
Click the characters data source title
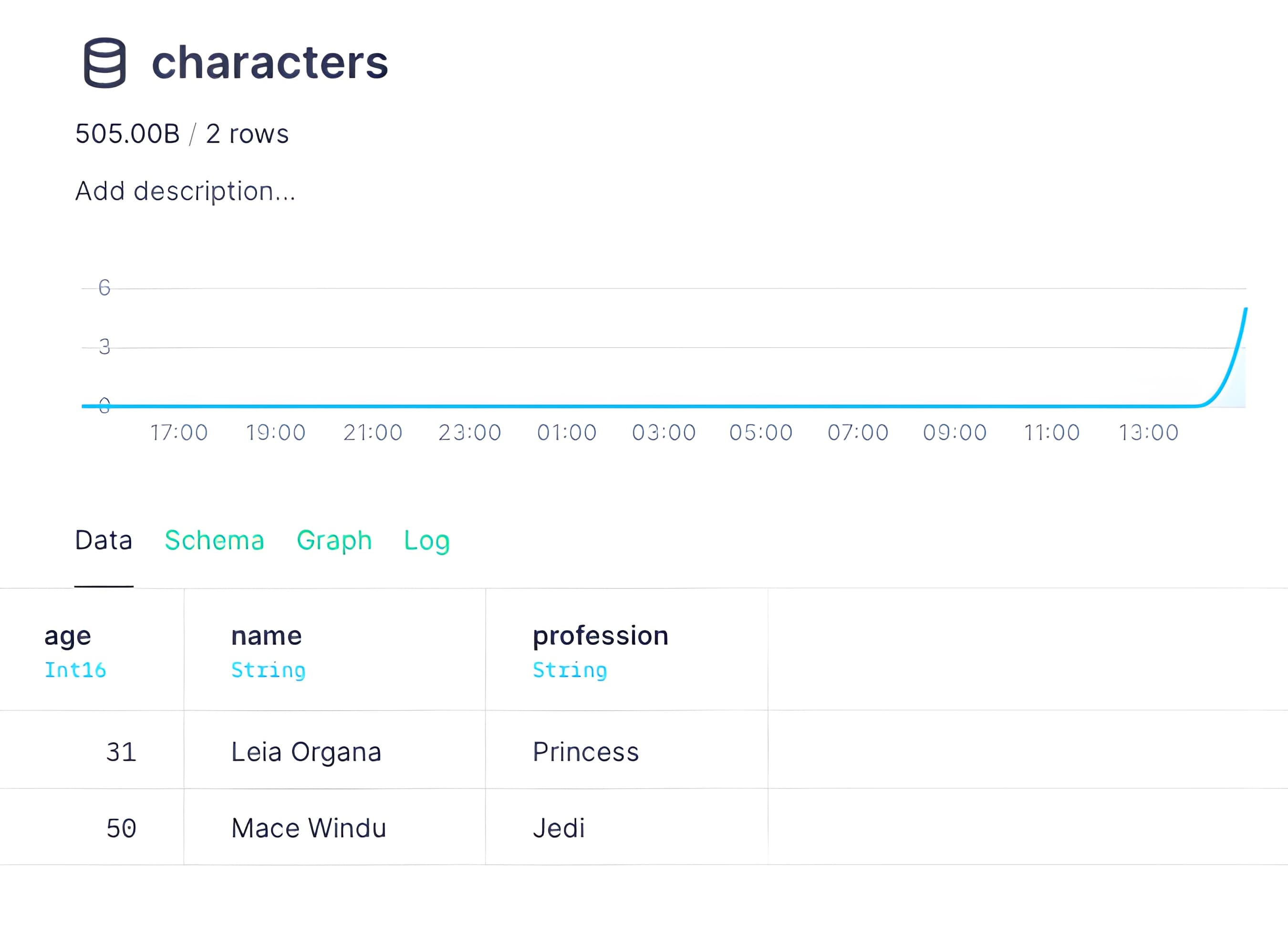(x=270, y=62)
